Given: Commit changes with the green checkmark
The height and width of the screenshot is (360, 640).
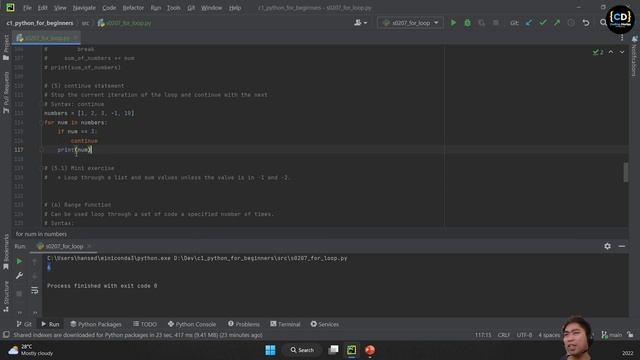Looking at the screenshot, I should coord(543,23).
